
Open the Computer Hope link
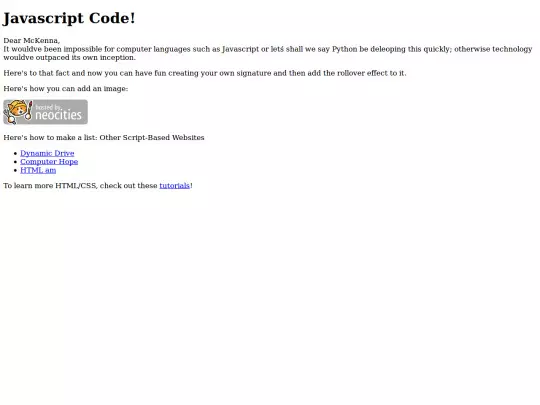49,162
